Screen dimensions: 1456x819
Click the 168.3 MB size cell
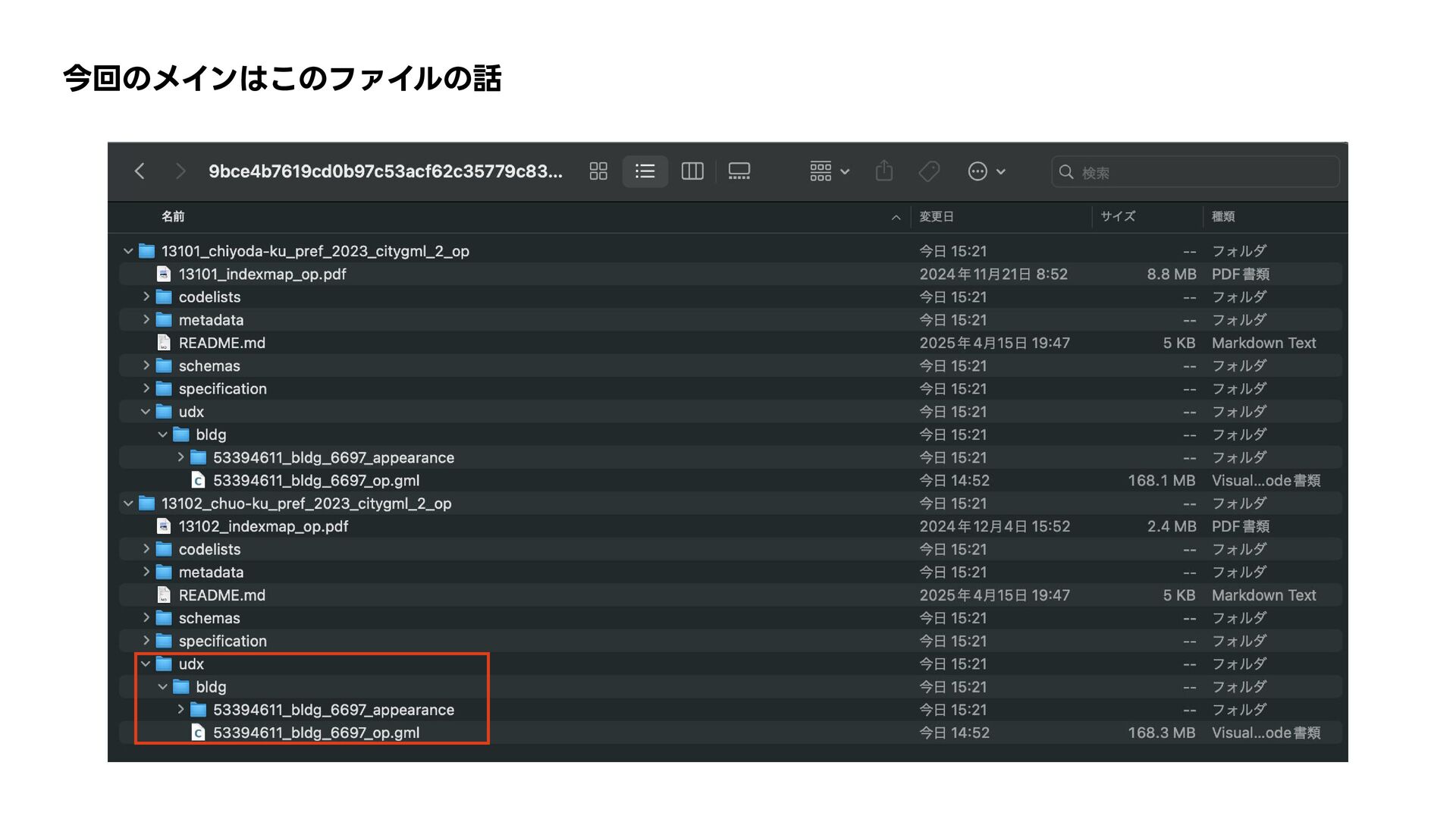coord(1162,733)
